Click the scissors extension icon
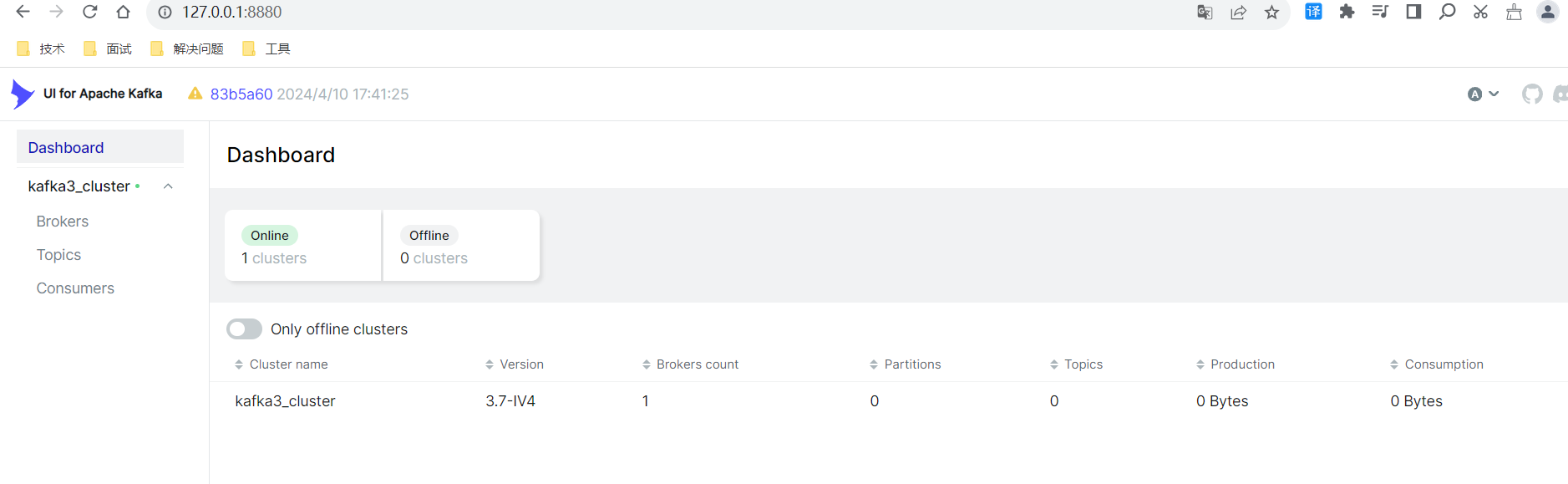Viewport: 1568px width, 484px height. (1480, 12)
